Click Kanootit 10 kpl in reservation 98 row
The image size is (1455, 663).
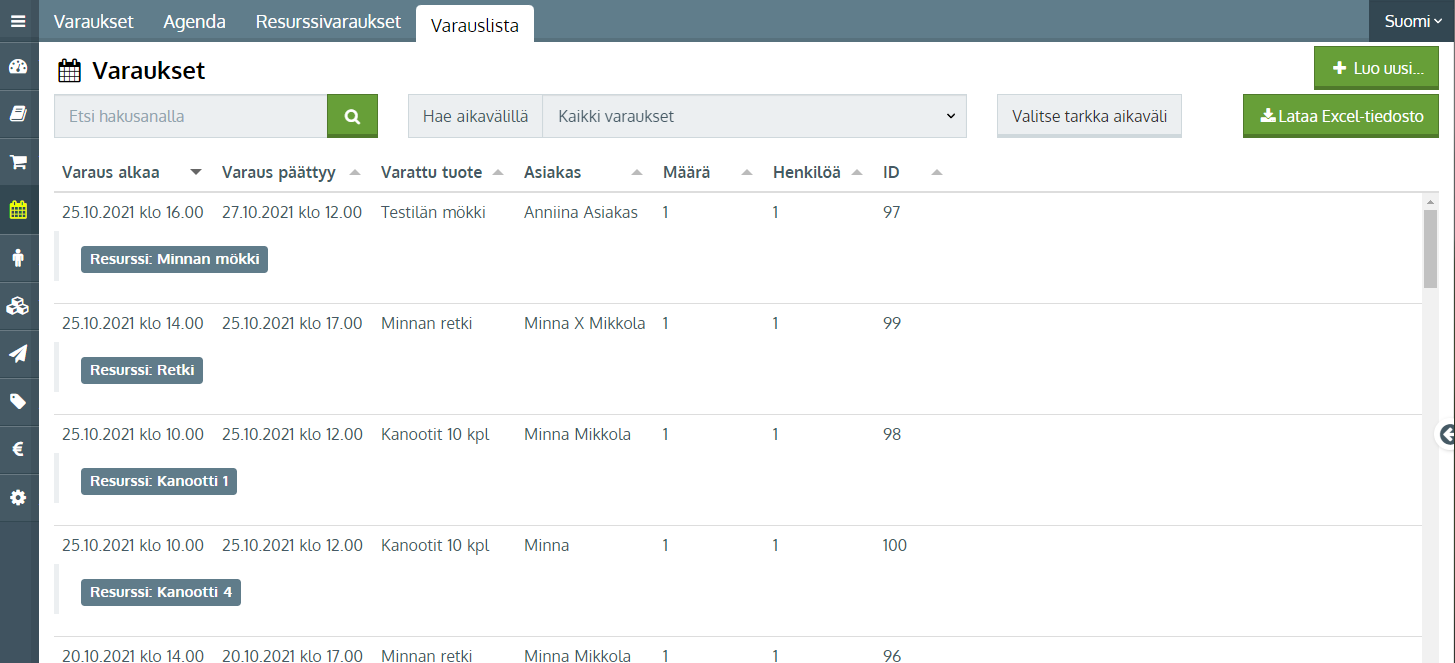point(435,434)
